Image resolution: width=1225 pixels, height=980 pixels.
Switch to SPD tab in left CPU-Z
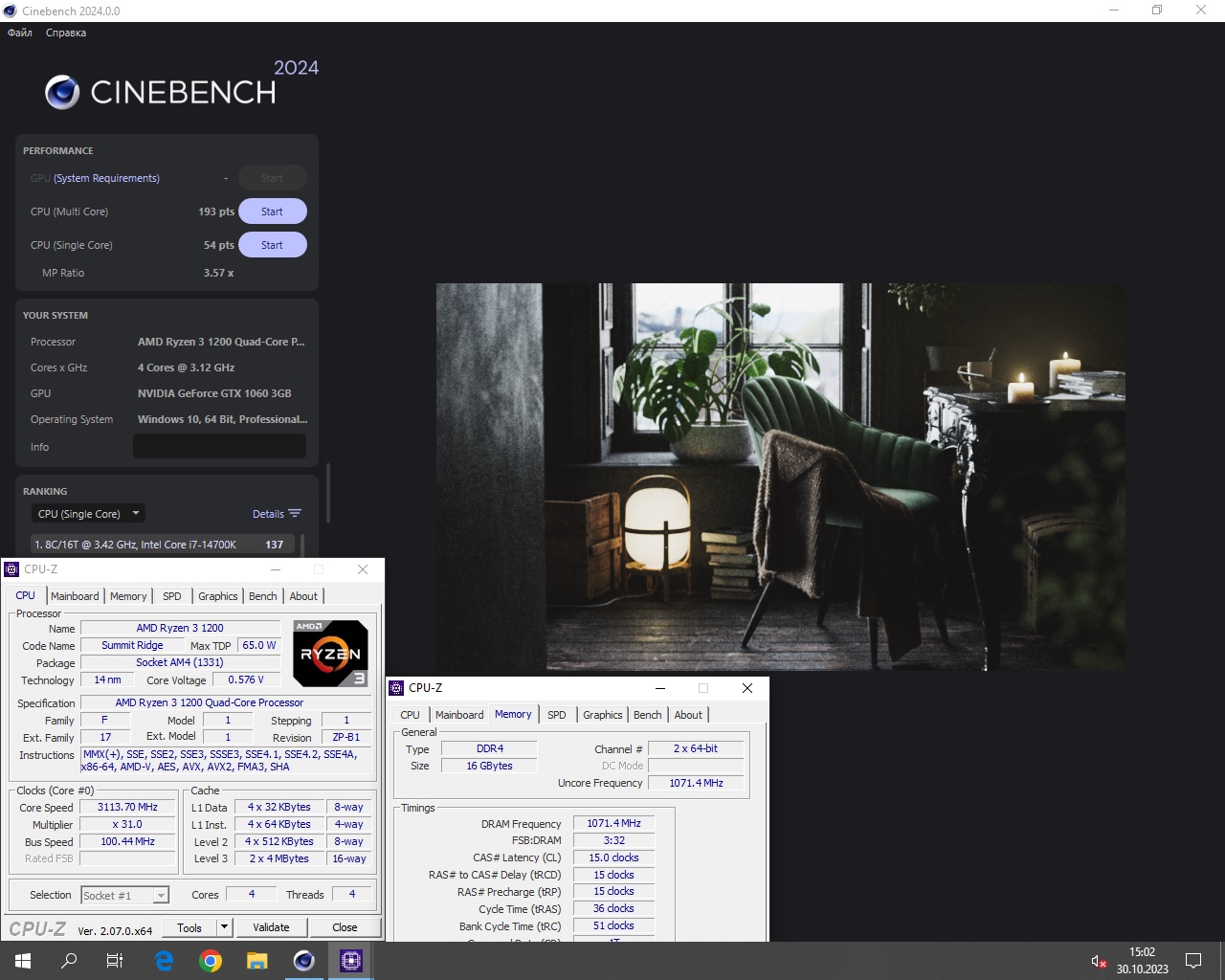point(172,596)
